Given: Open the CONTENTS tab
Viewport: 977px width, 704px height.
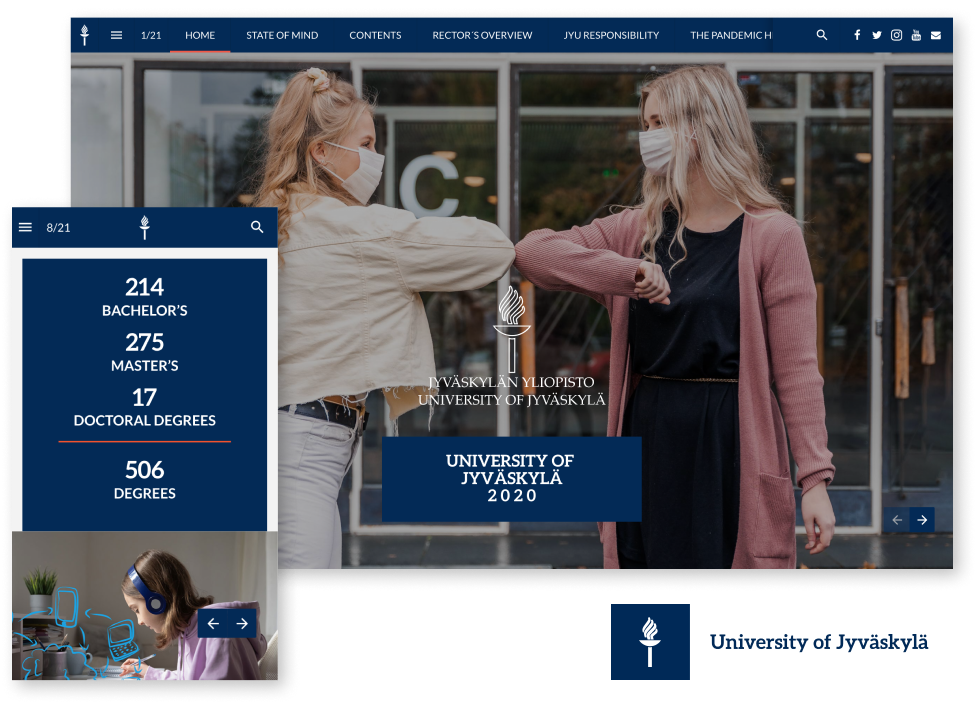Looking at the screenshot, I should point(375,35).
